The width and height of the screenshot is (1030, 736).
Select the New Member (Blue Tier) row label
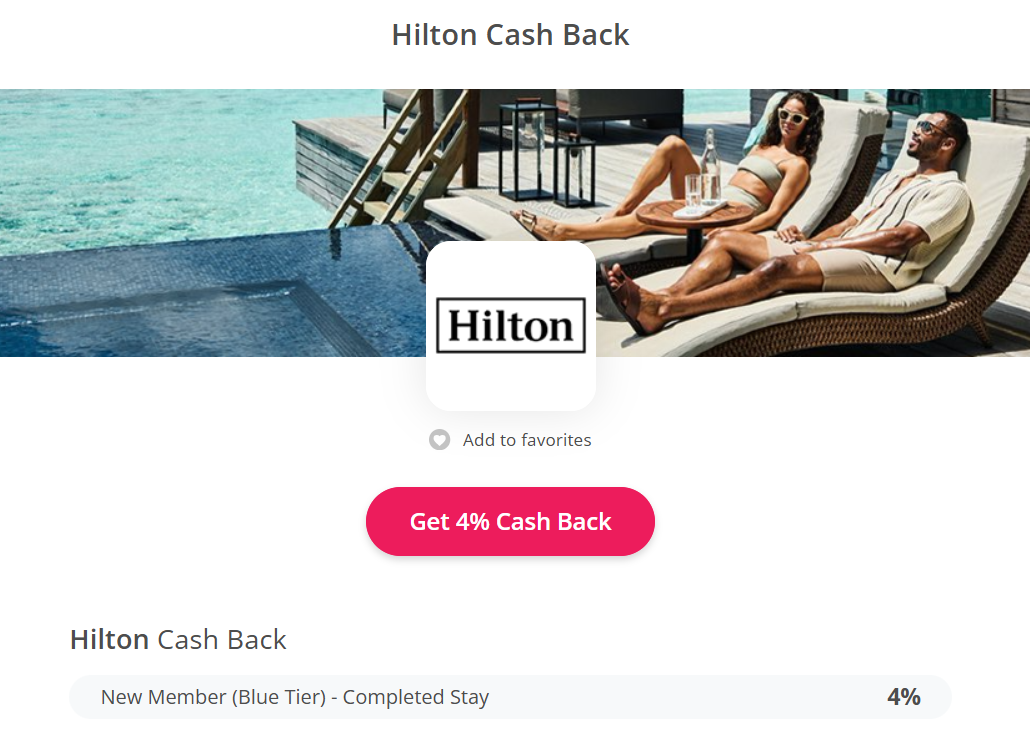coord(295,697)
